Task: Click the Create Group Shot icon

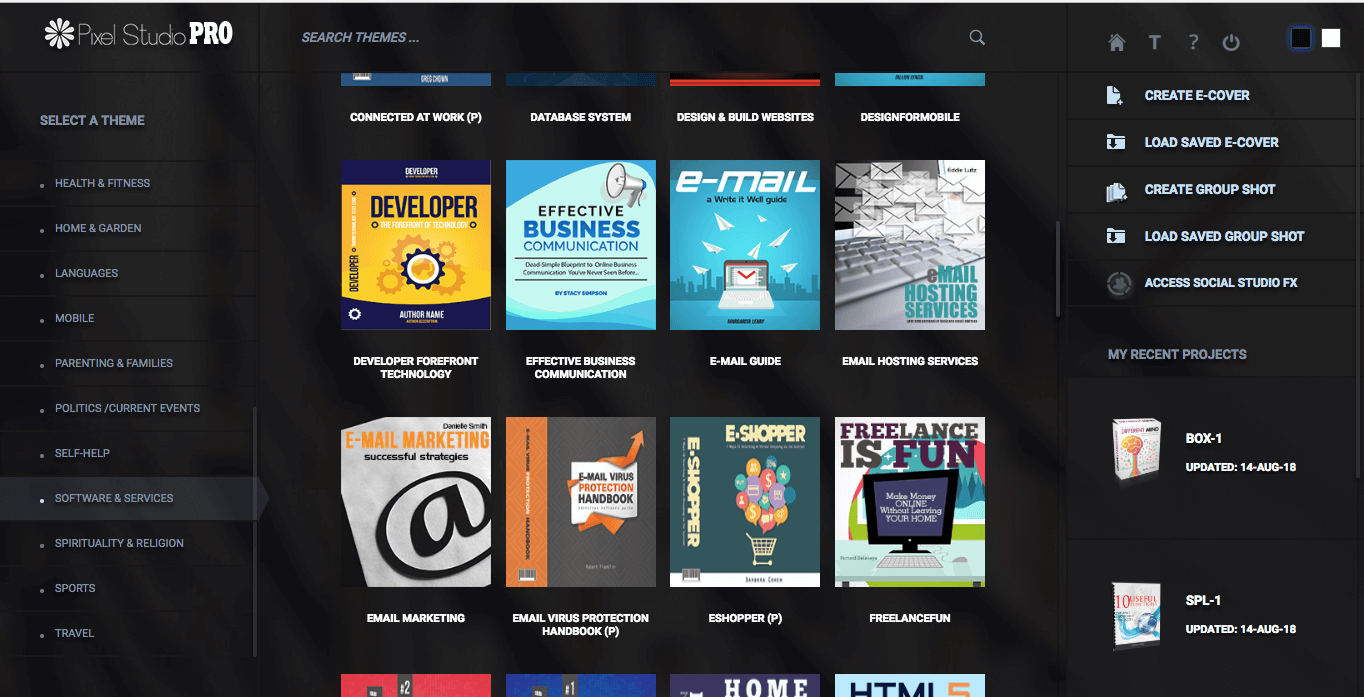Action: 1116,190
